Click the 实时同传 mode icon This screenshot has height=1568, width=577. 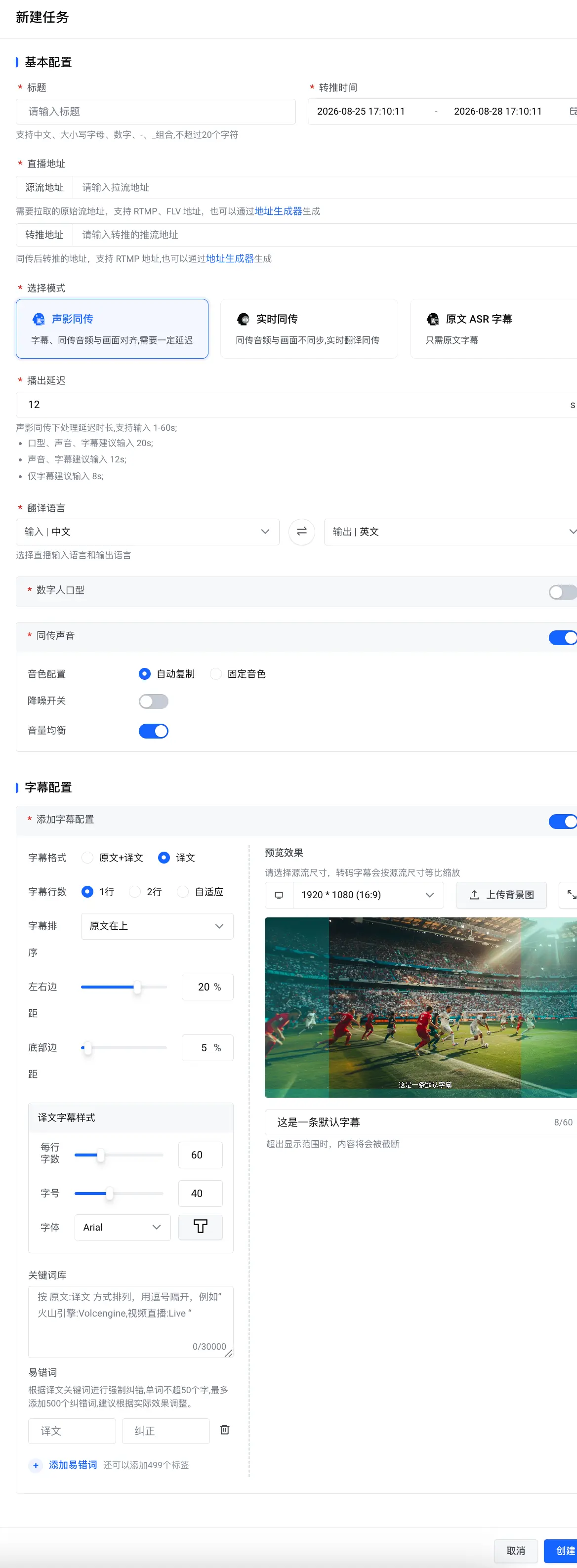tap(243, 319)
